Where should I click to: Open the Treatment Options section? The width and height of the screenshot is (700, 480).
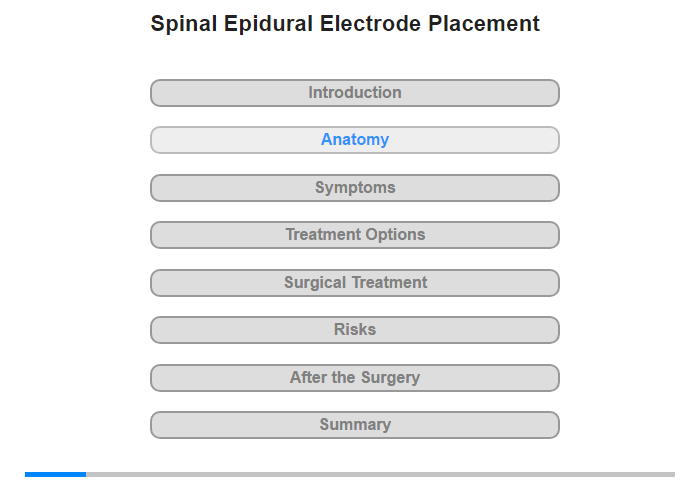click(x=354, y=235)
